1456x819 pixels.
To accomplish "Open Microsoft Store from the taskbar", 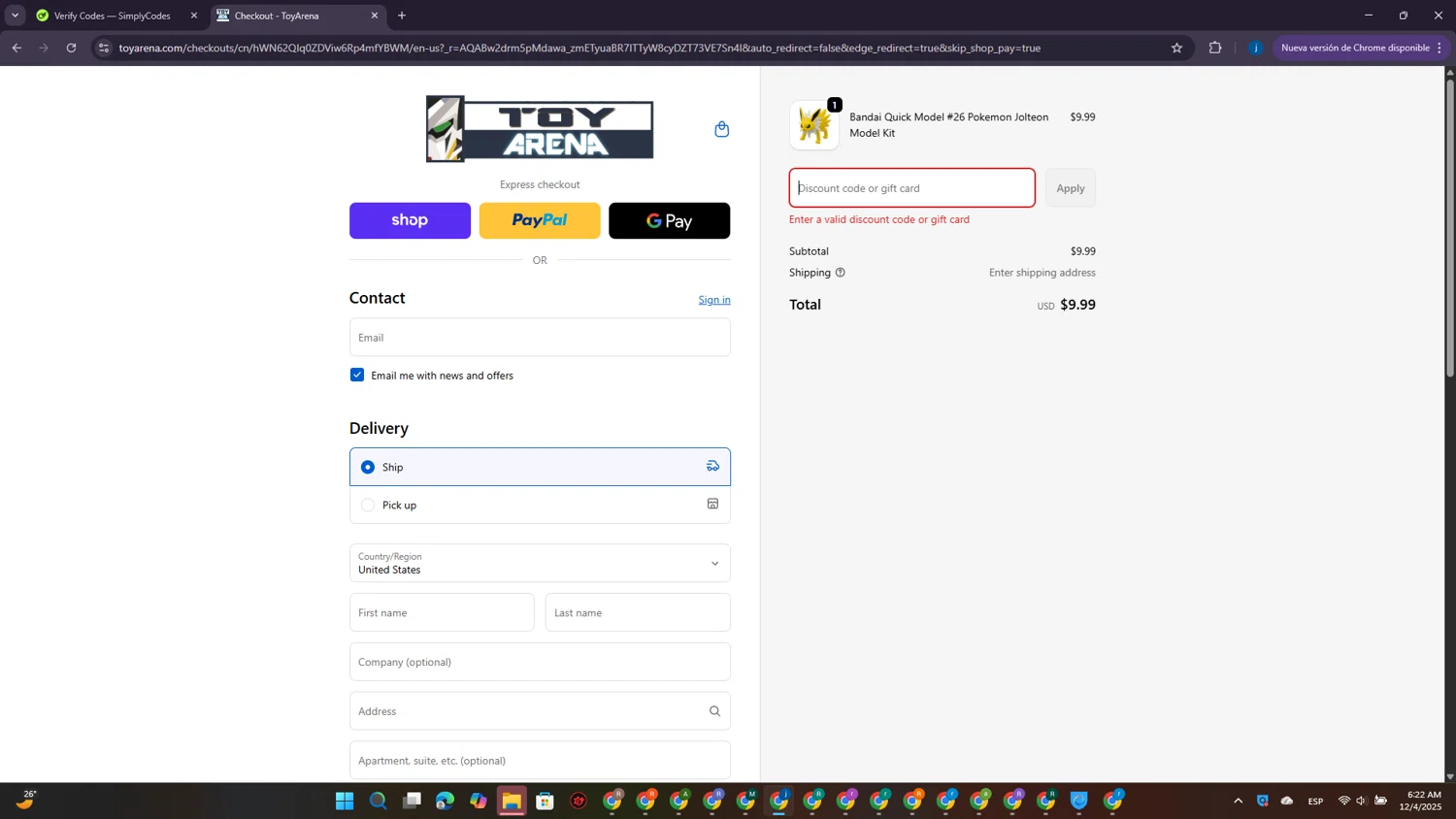I will (x=546, y=801).
